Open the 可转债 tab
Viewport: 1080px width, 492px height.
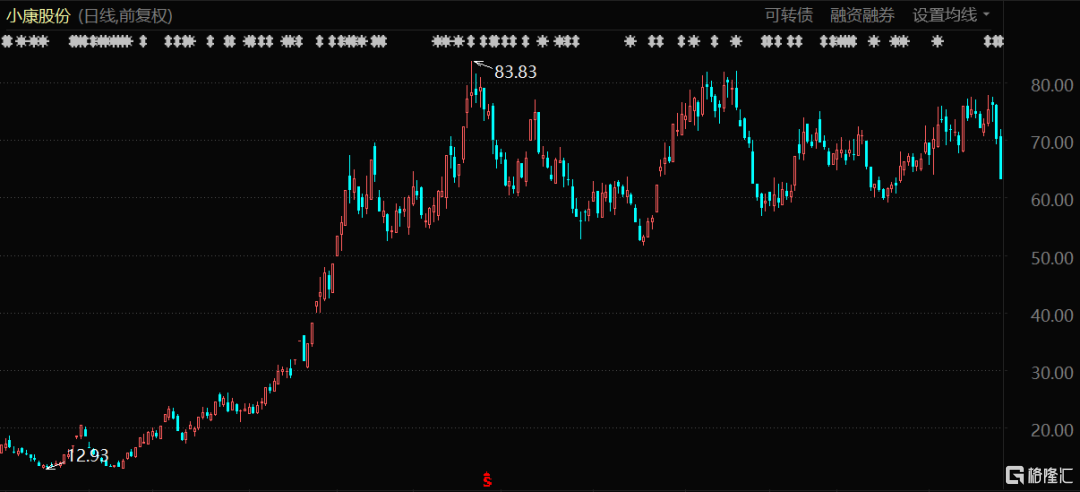pos(788,15)
